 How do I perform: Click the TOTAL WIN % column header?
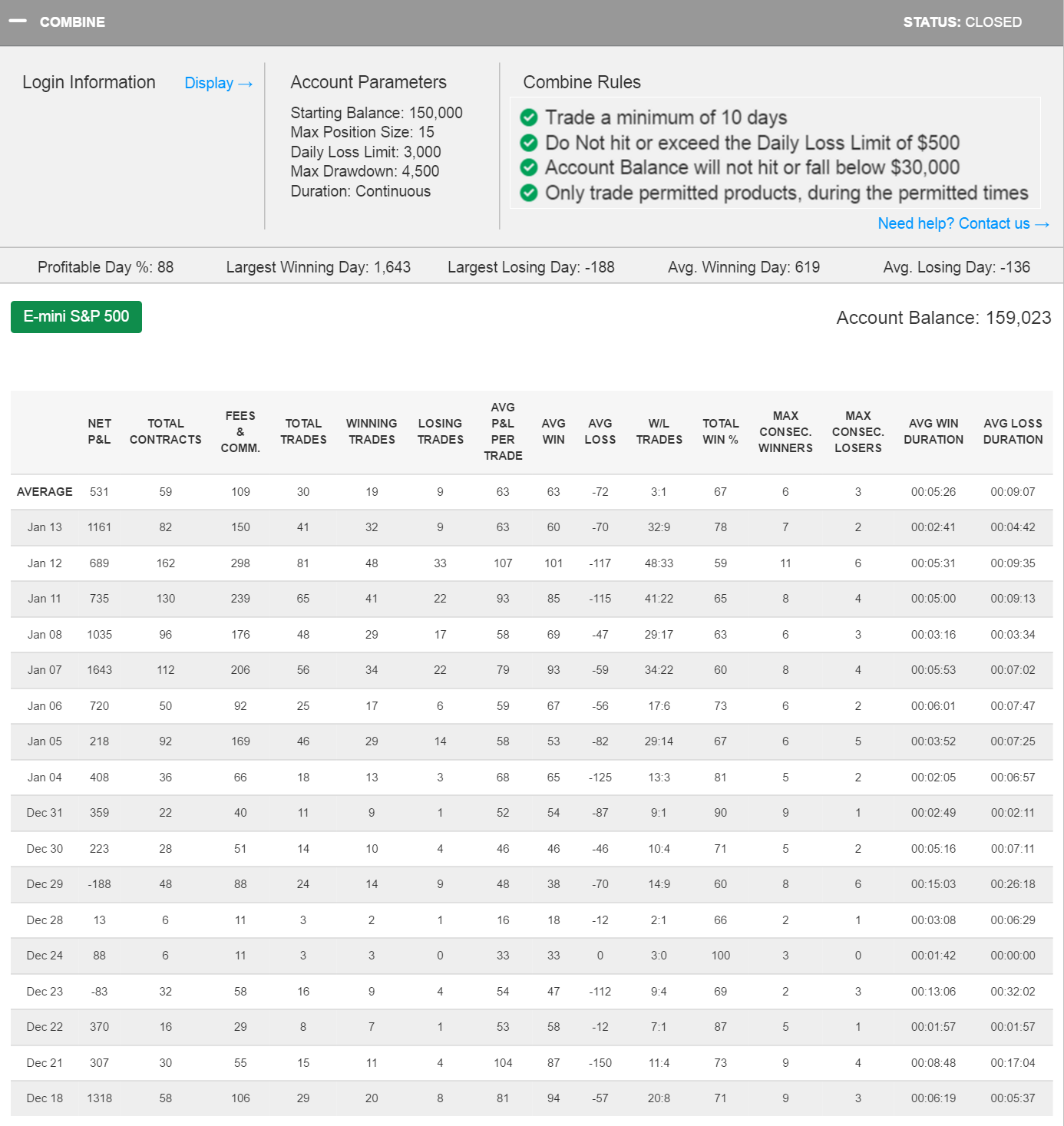pos(720,431)
